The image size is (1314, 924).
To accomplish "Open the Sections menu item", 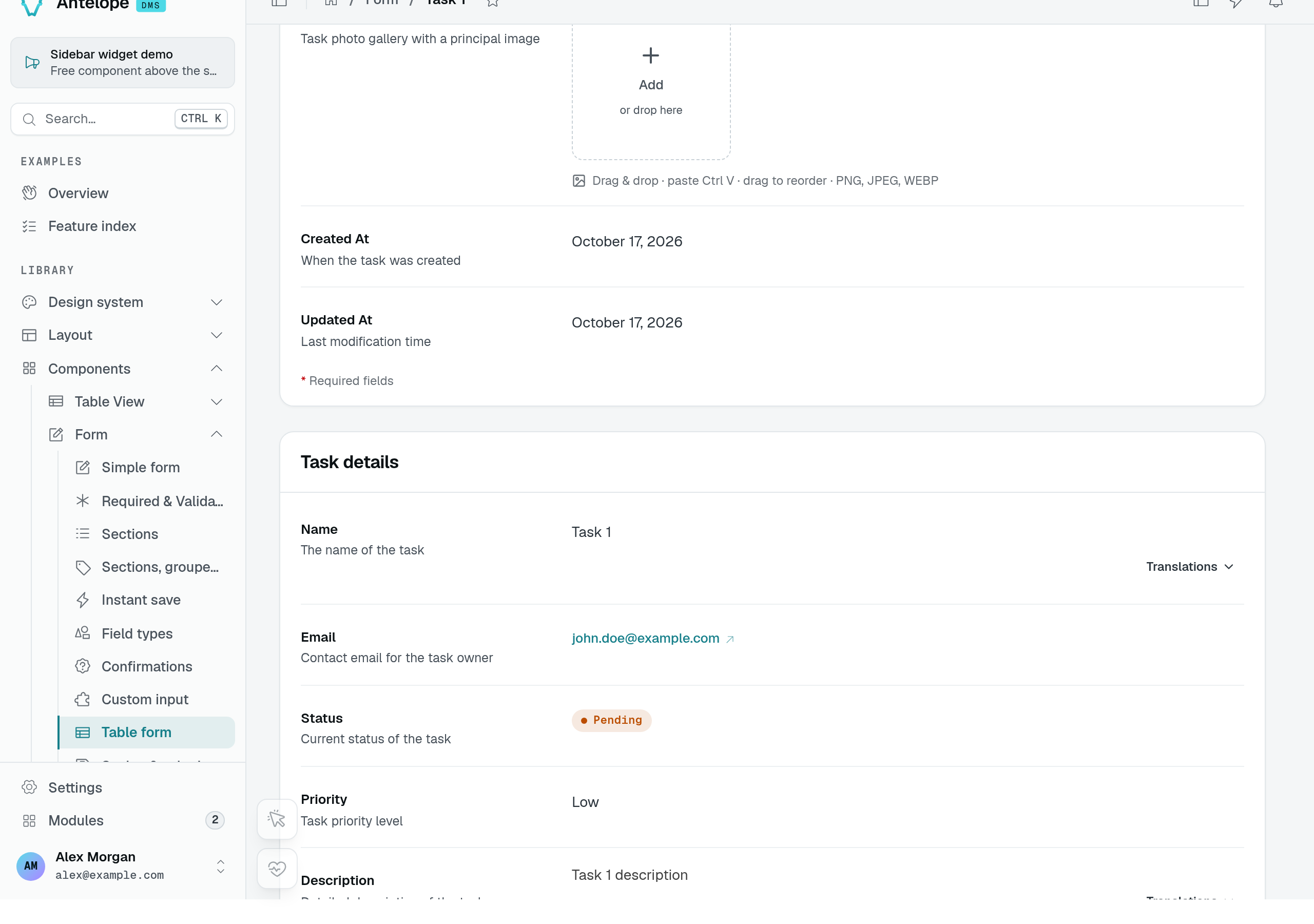I will click(x=146, y=533).
